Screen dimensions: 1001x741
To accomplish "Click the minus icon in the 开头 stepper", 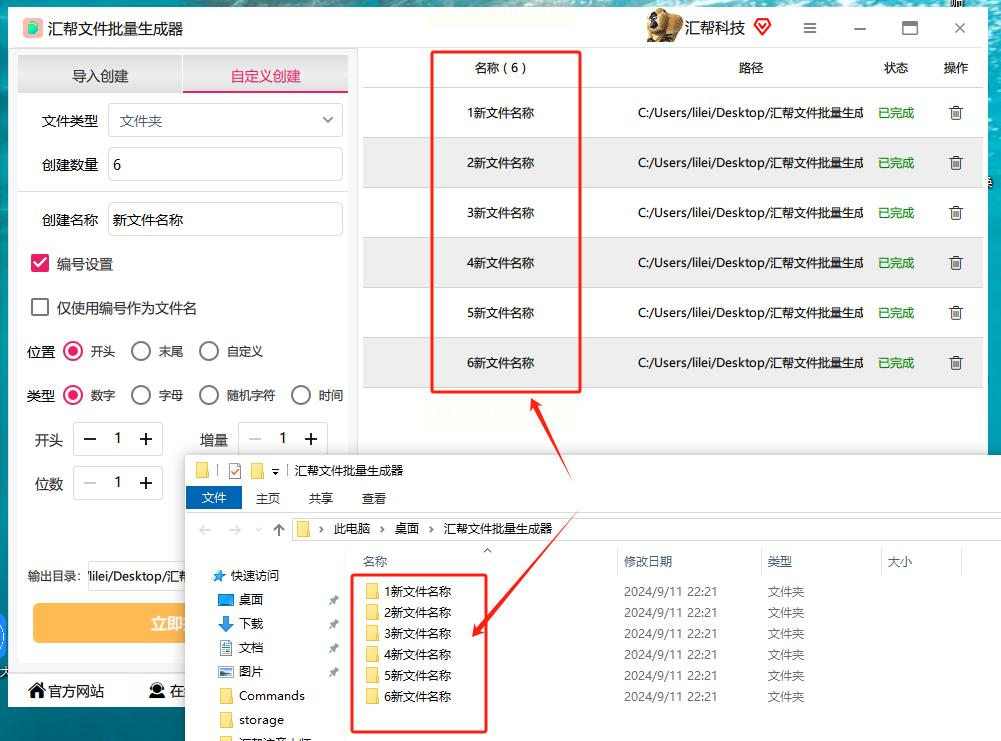I will click(90, 439).
